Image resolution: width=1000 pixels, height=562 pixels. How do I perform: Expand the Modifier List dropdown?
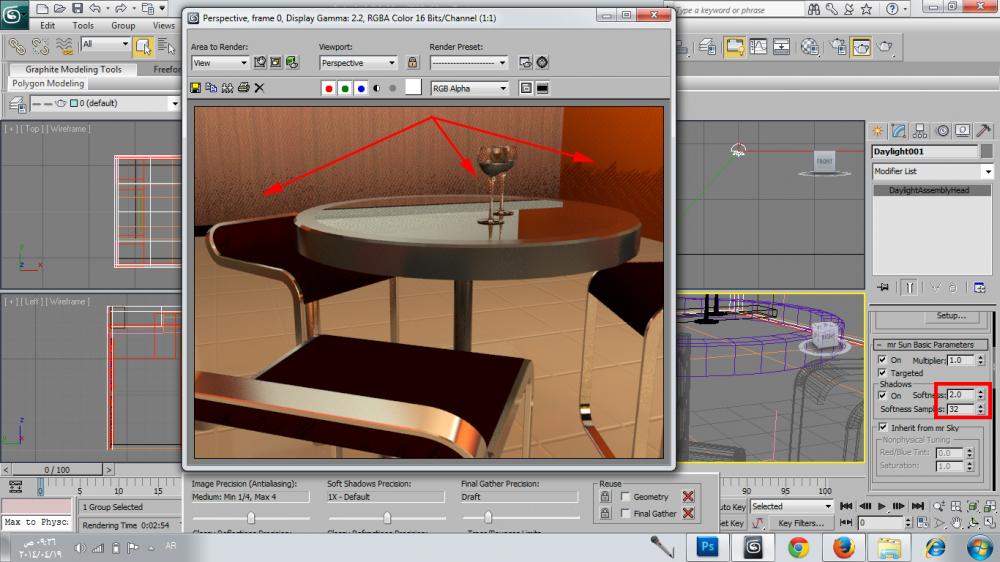(x=932, y=172)
